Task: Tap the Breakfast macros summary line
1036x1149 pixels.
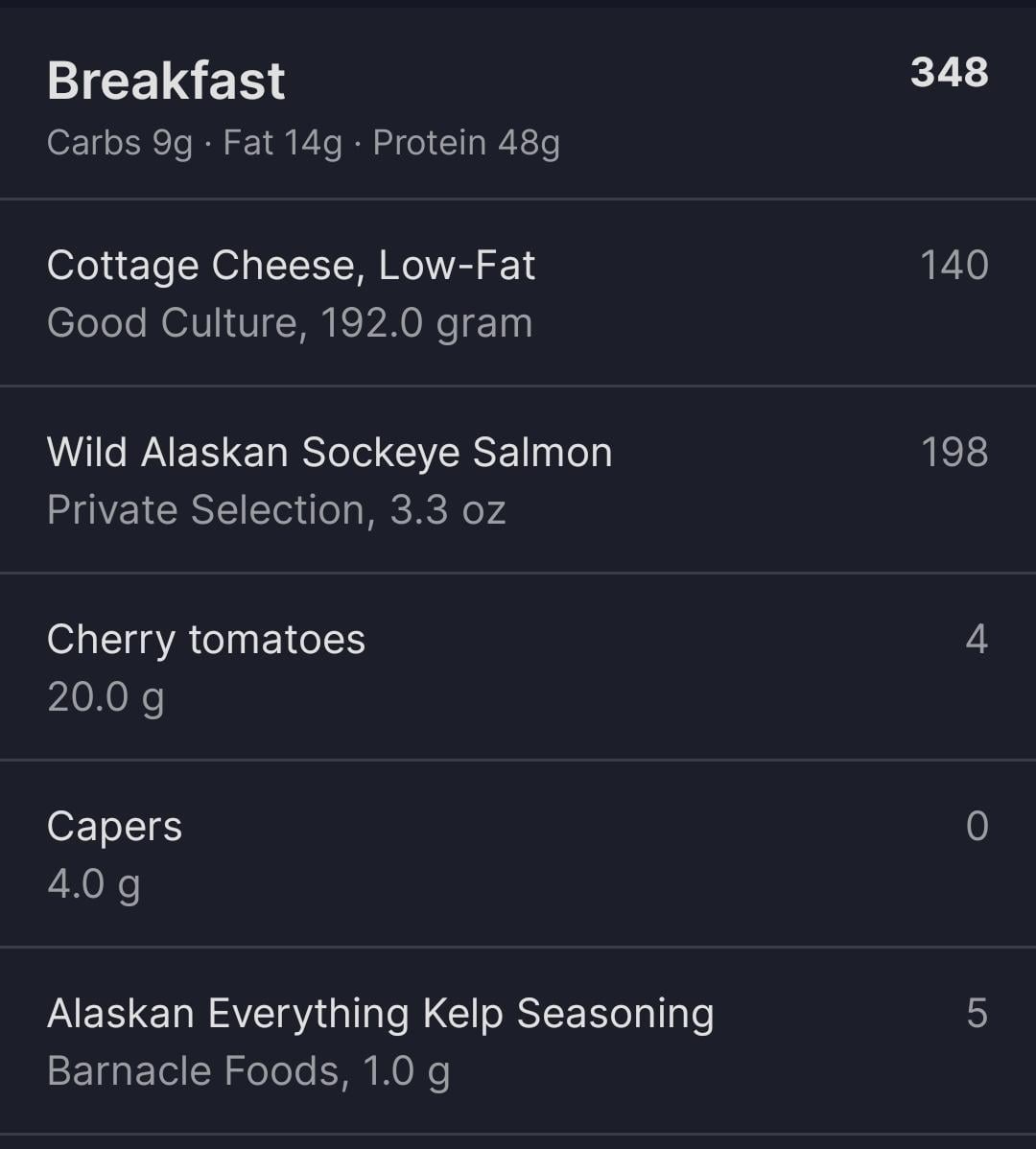Action: point(303,143)
